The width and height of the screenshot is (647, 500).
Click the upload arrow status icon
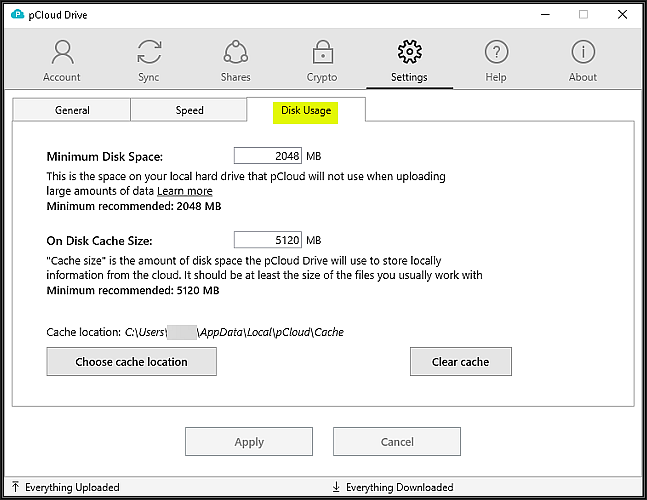(x=15, y=487)
